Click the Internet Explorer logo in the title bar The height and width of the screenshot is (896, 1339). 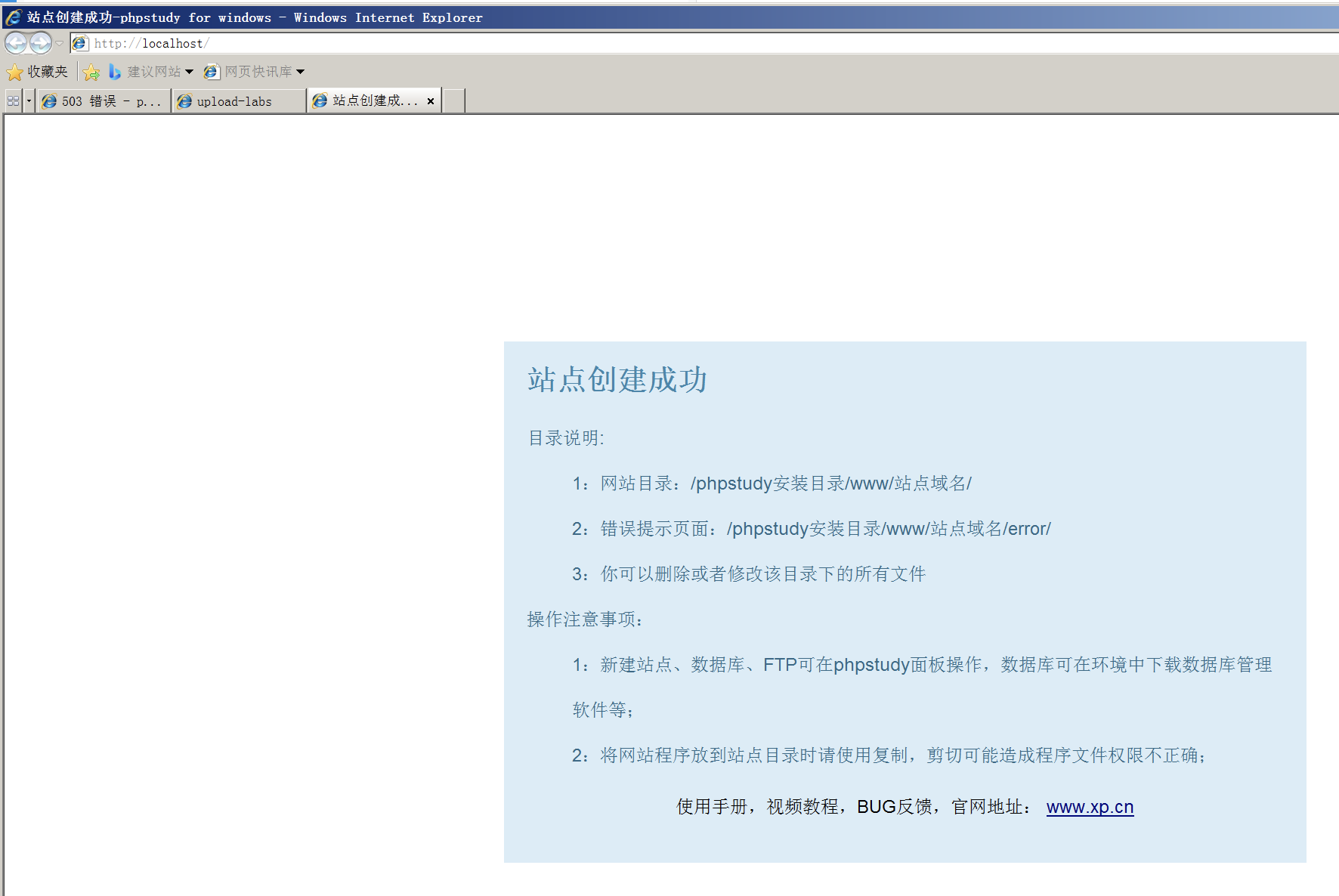tap(14, 17)
